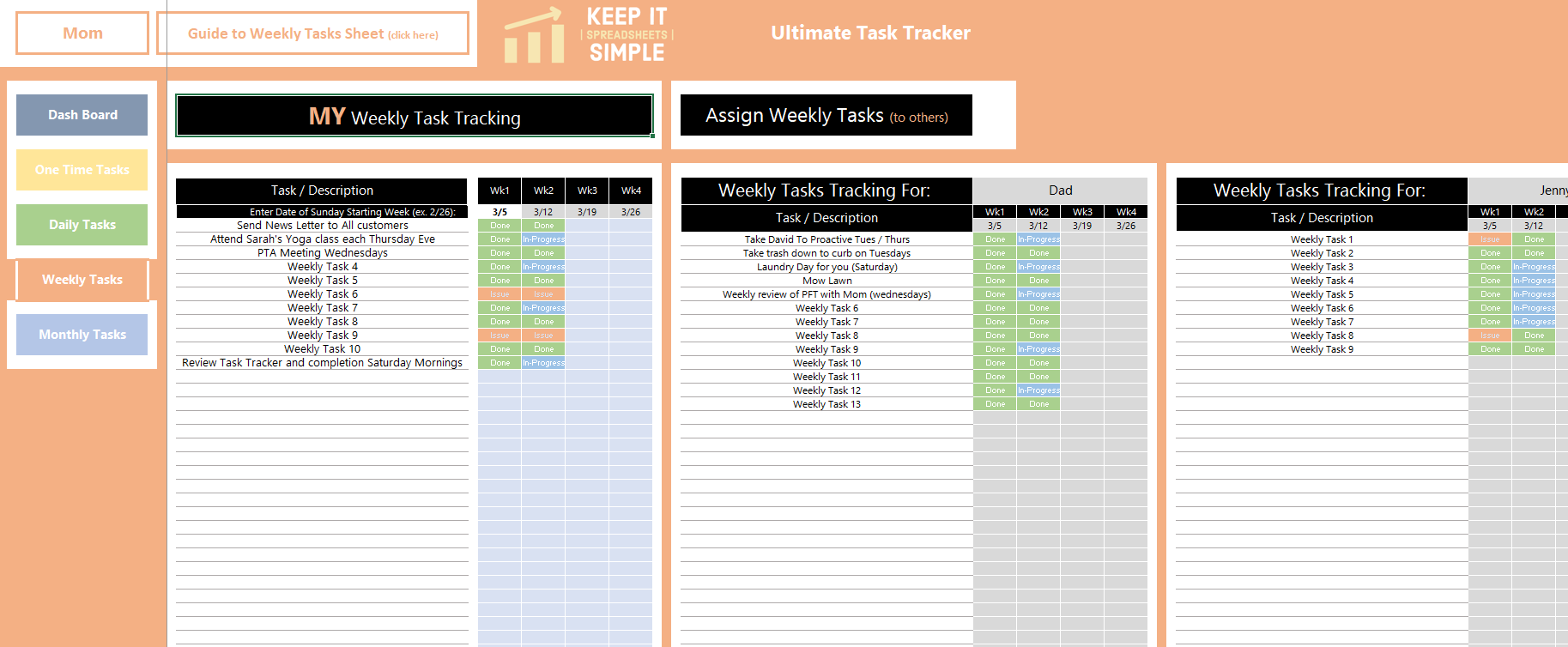Open the Guide to Weekly Tasks Sheet link
Screen dimensions: 1568x647
pos(312,33)
